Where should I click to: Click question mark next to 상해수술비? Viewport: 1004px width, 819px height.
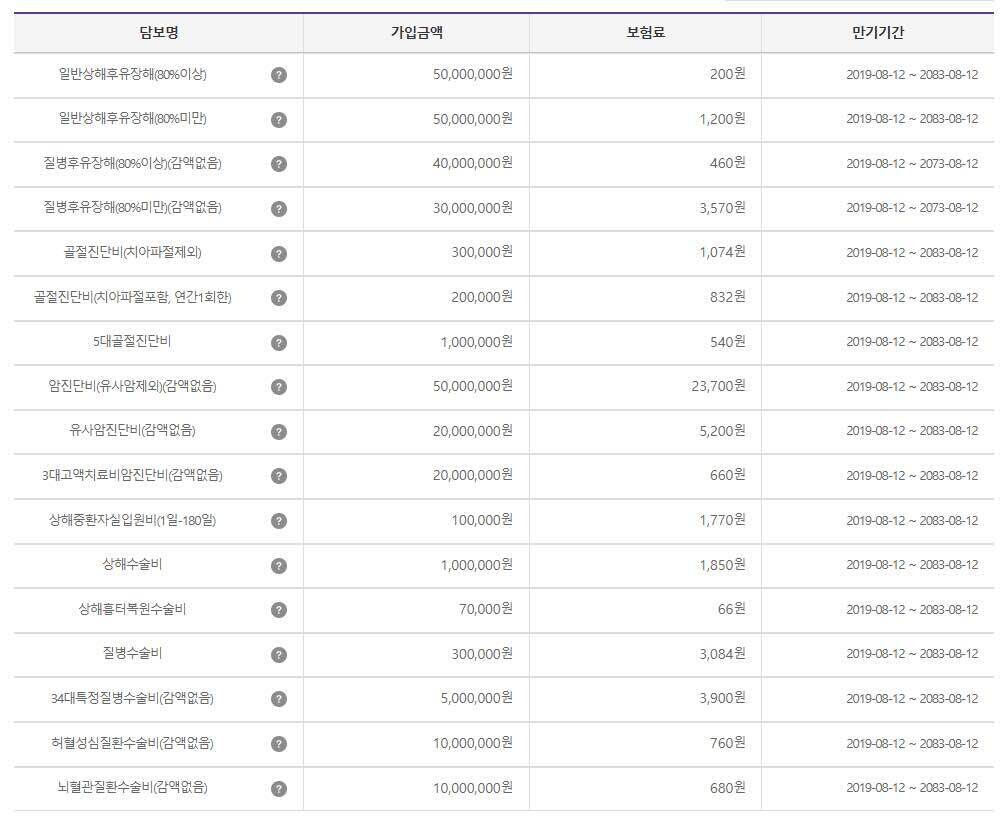[x=279, y=565]
